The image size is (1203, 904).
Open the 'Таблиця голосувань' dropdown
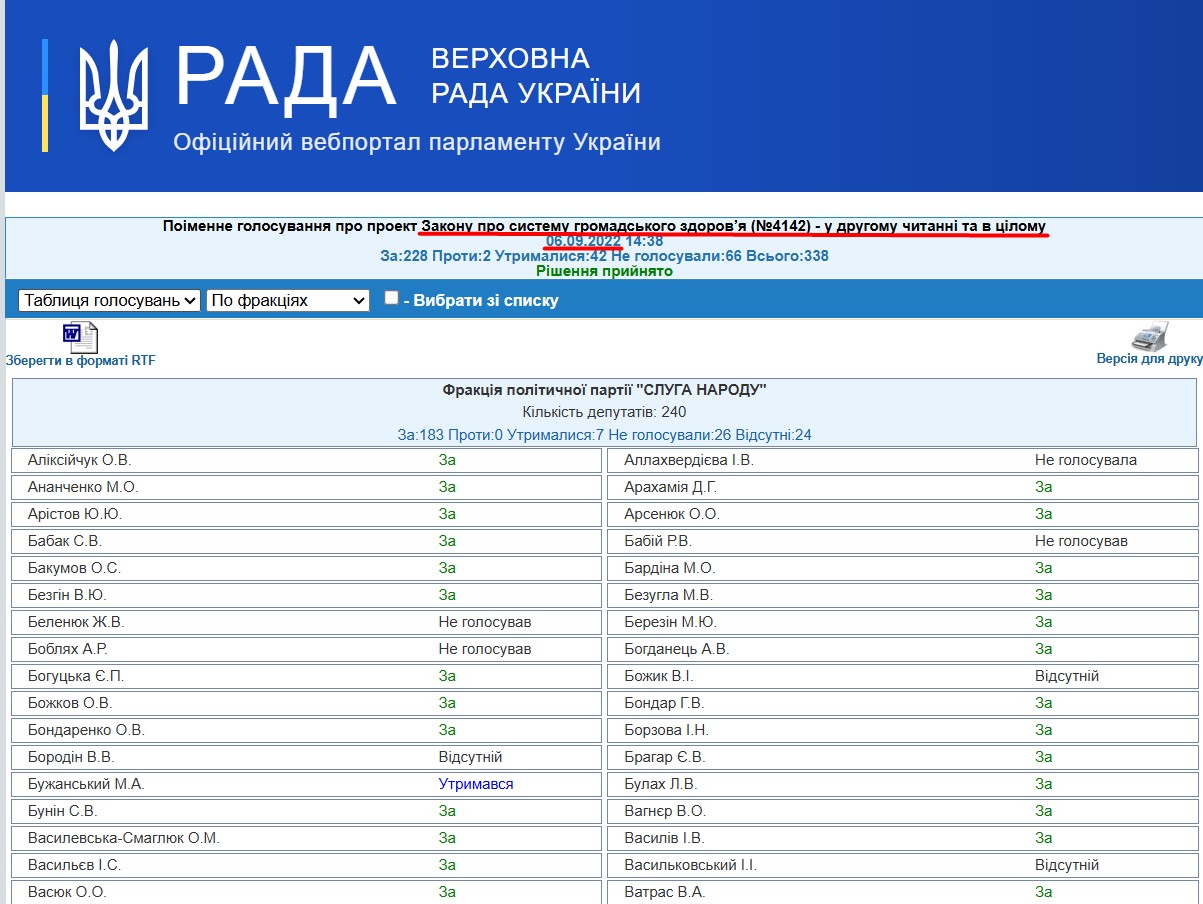pos(110,300)
